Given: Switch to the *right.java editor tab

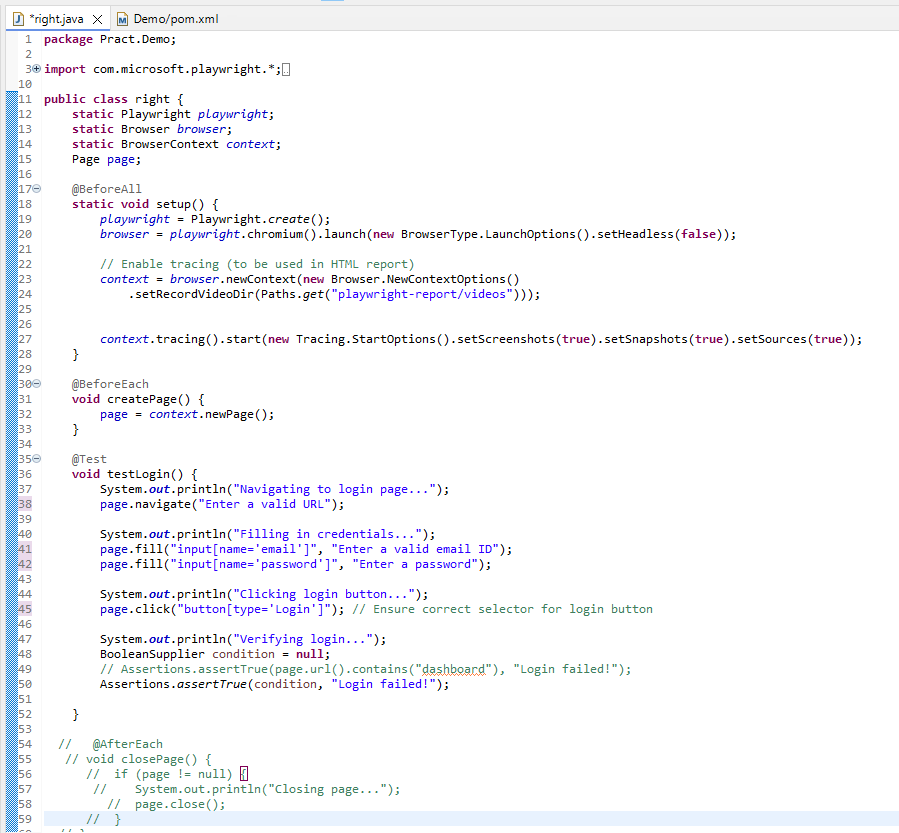Looking at the screenshot, I should tap(56, 19).
